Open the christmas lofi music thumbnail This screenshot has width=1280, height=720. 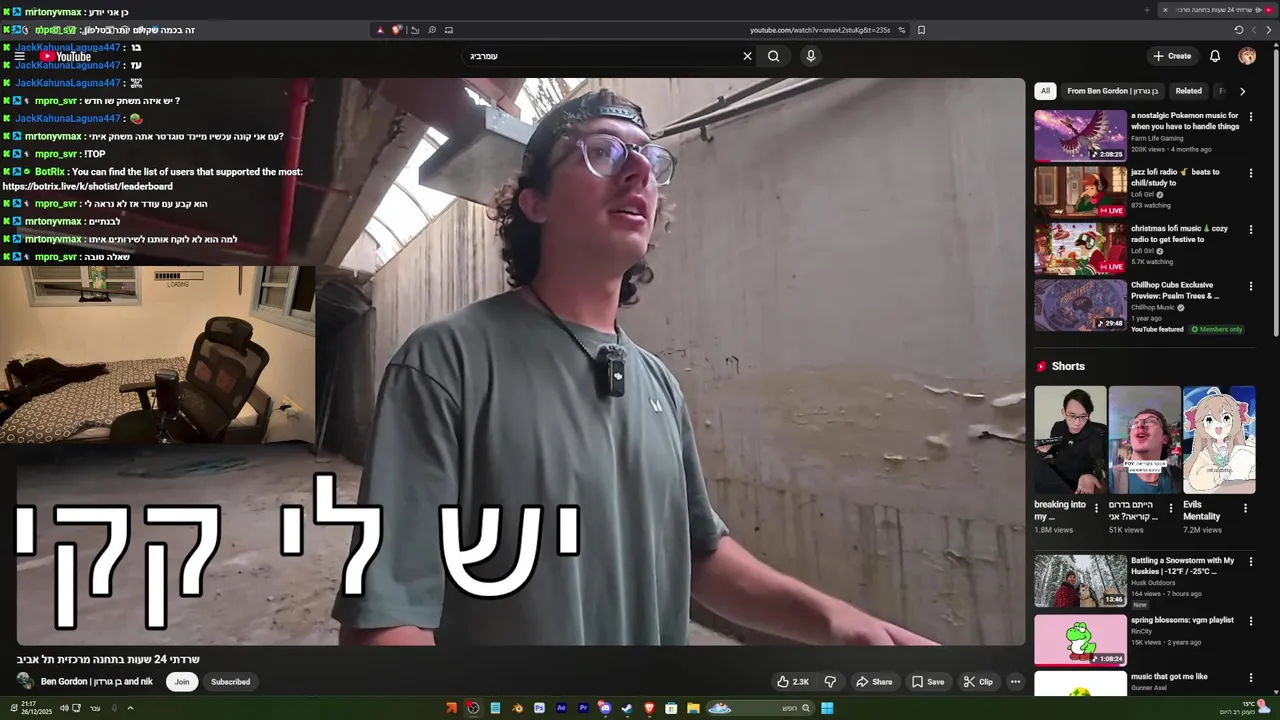(x=1080, y=248)
